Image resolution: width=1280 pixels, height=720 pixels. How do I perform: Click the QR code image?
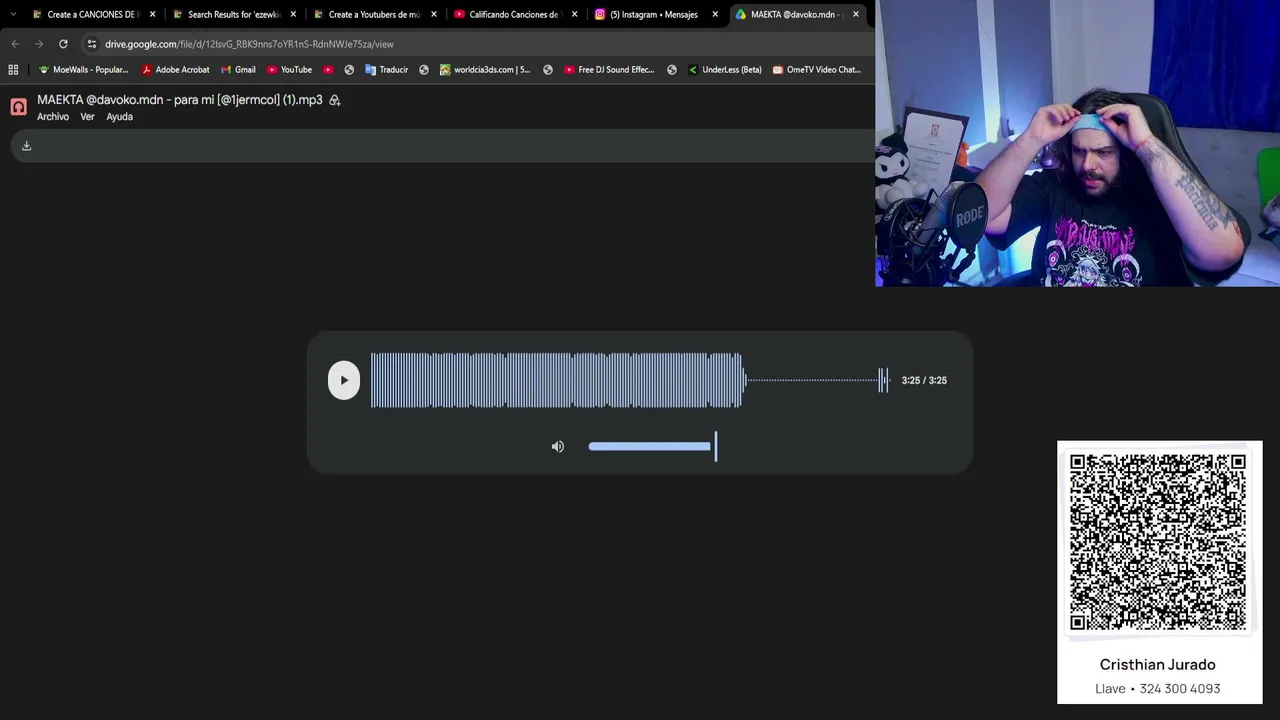1158,542
